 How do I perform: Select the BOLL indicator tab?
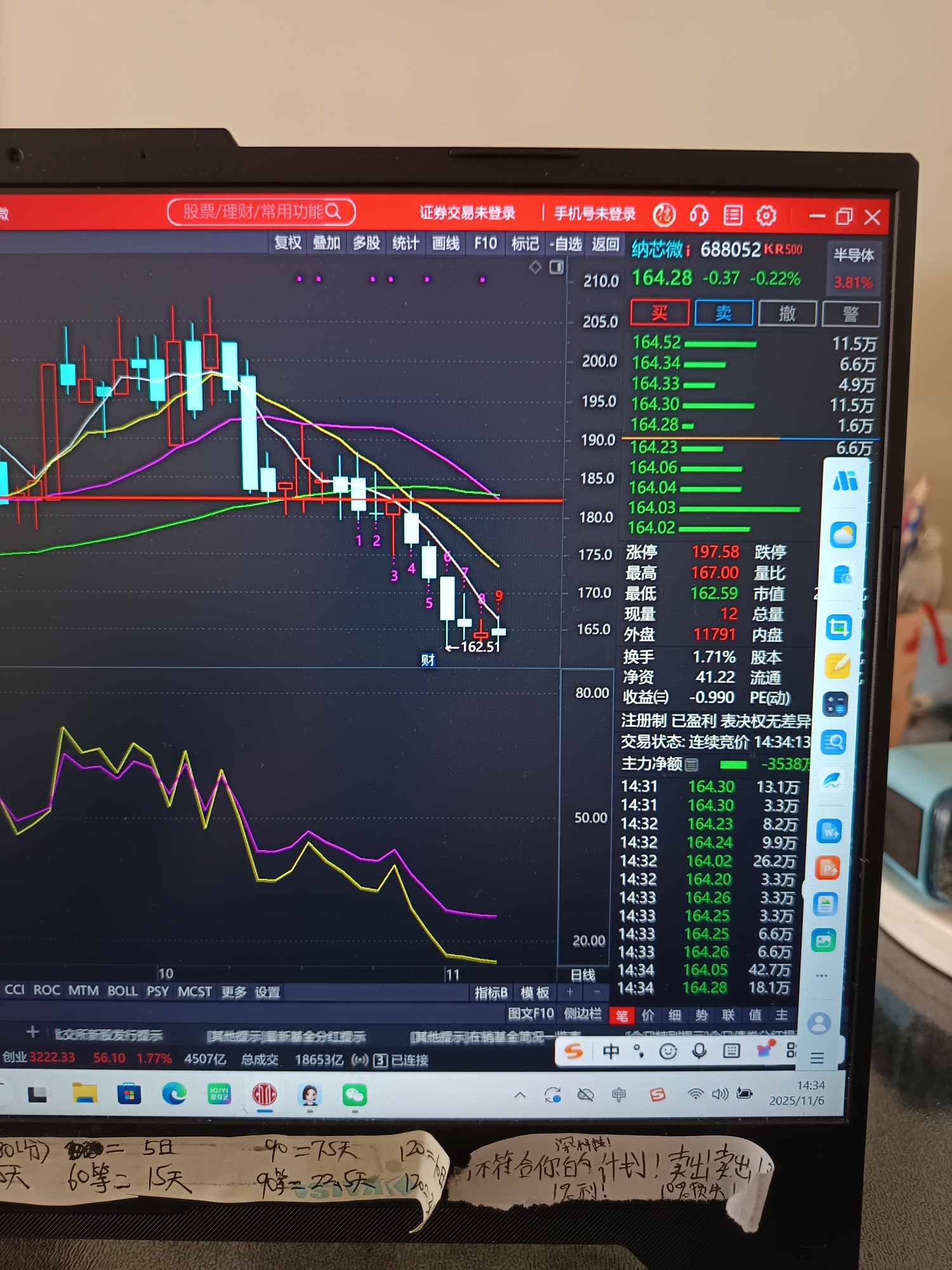122,991
